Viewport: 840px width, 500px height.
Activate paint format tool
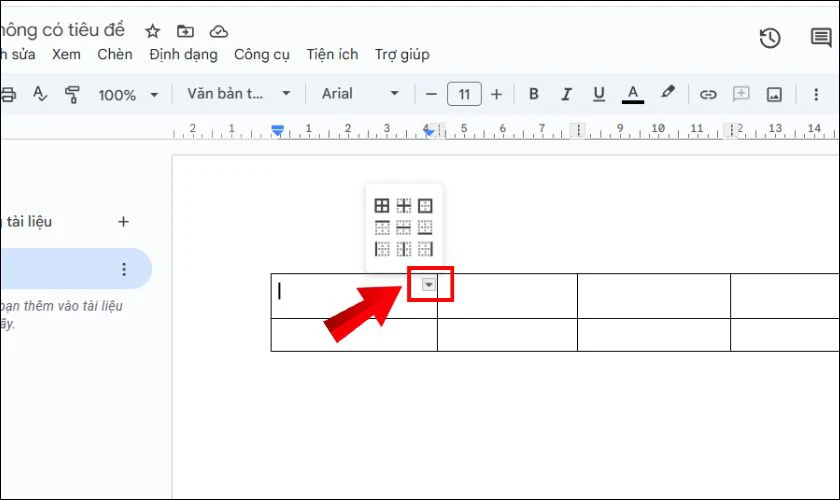72,94
